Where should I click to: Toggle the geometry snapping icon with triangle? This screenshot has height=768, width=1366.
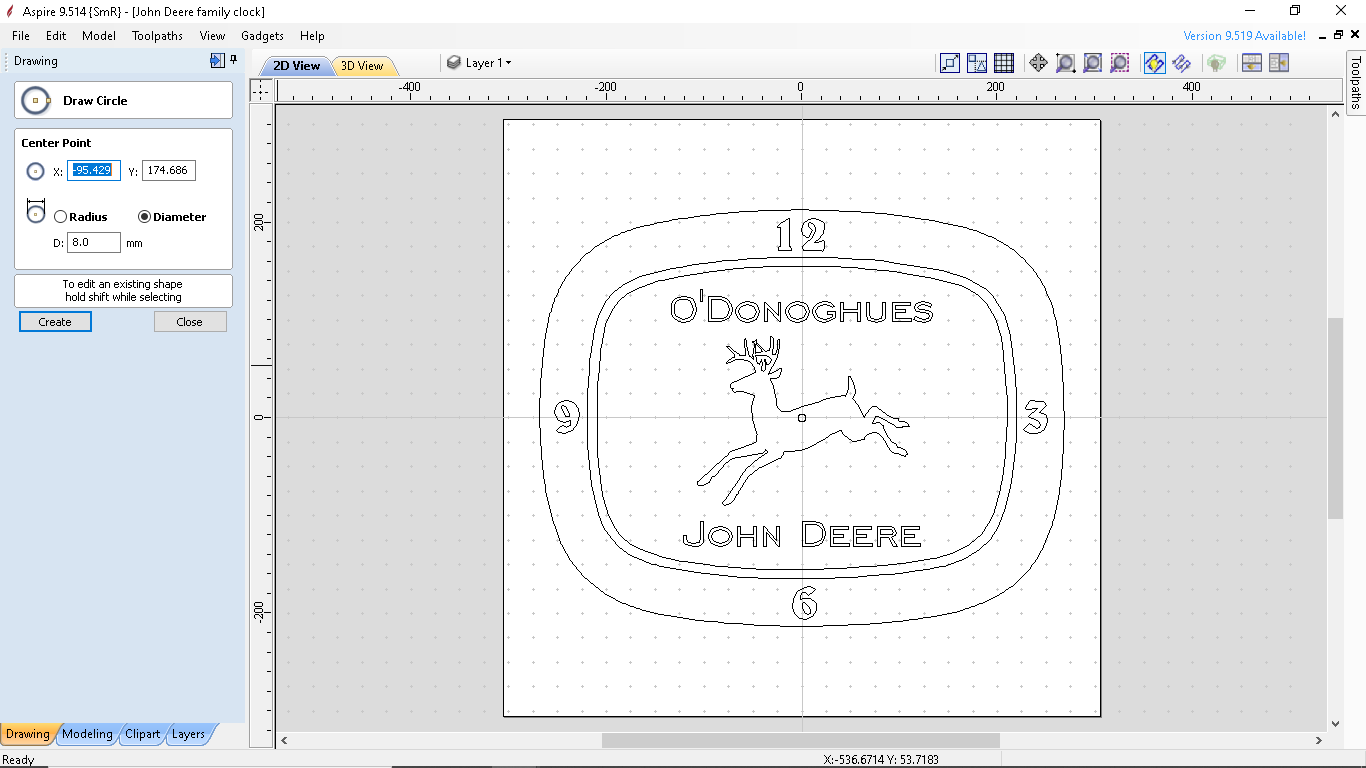coord(977,63)
